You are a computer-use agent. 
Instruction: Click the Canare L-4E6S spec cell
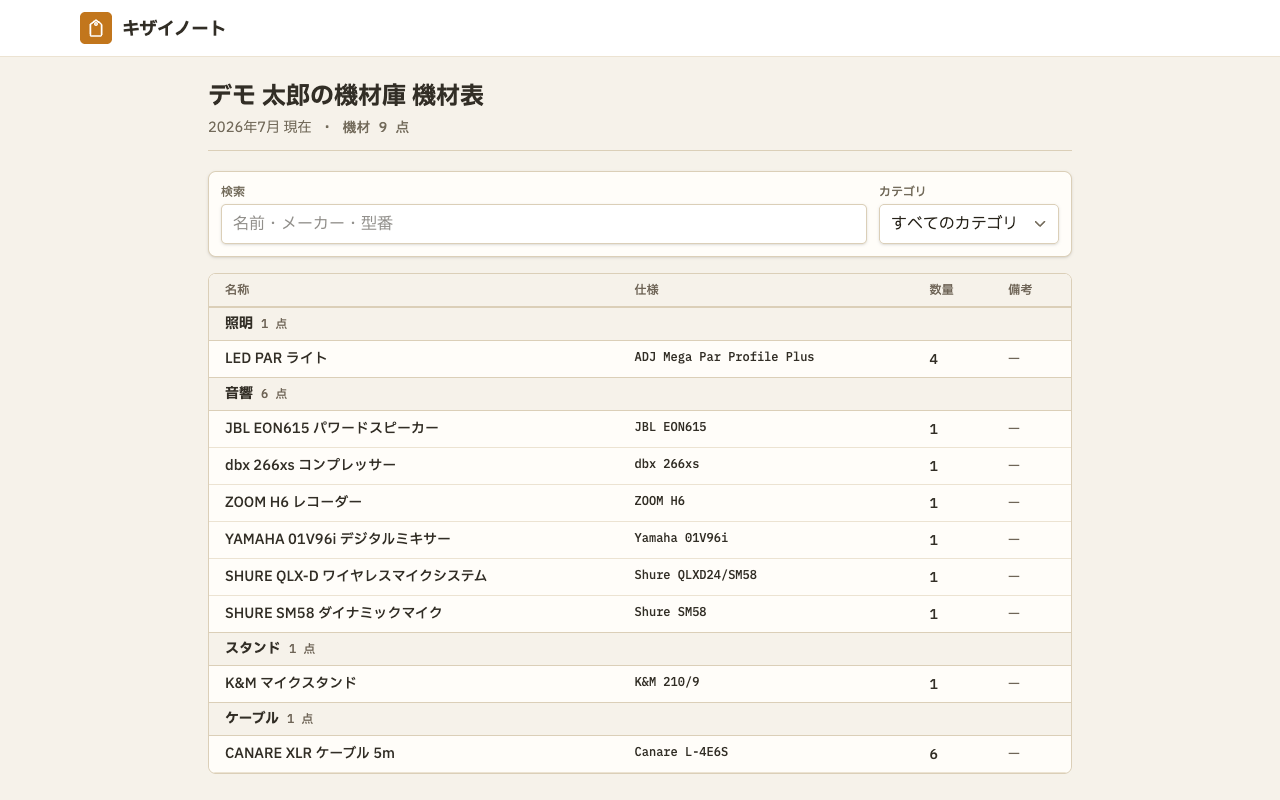[681, 752]
